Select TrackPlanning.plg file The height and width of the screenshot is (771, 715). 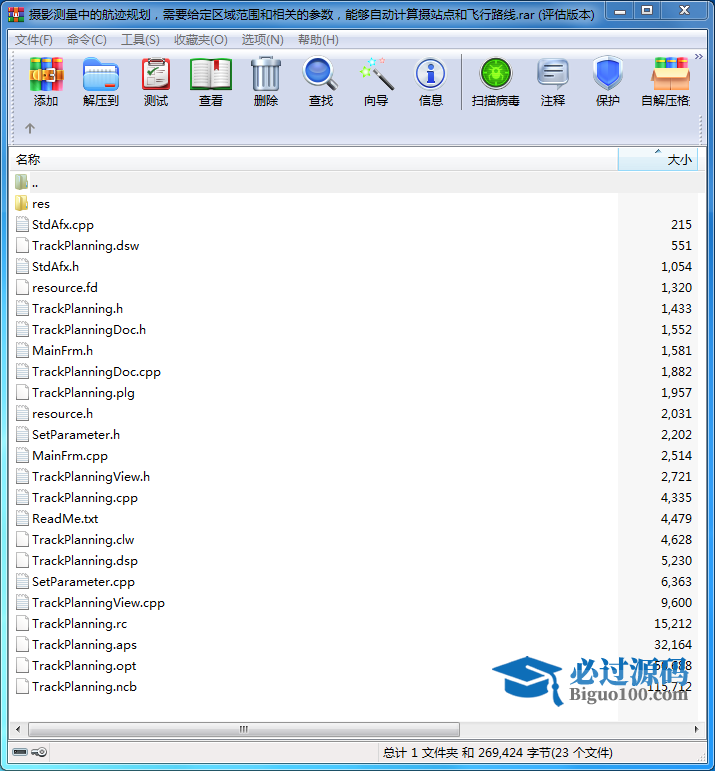click(x=84, y=393)
